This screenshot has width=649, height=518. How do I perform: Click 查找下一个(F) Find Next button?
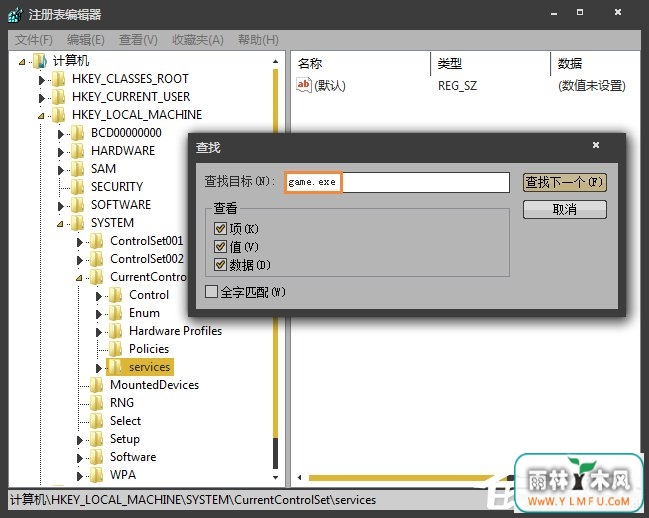565,182
